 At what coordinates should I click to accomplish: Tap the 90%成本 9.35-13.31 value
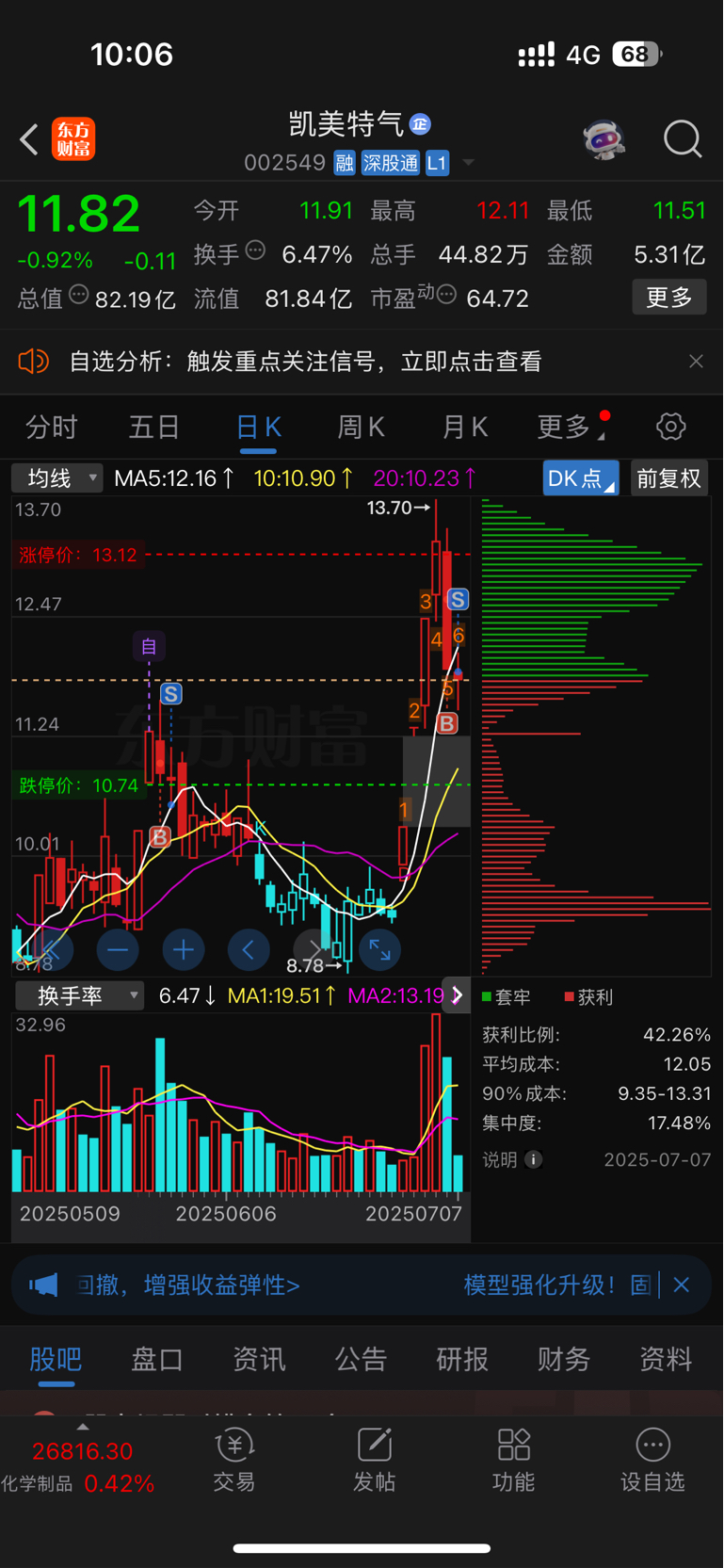click(x=665, y=1093)
